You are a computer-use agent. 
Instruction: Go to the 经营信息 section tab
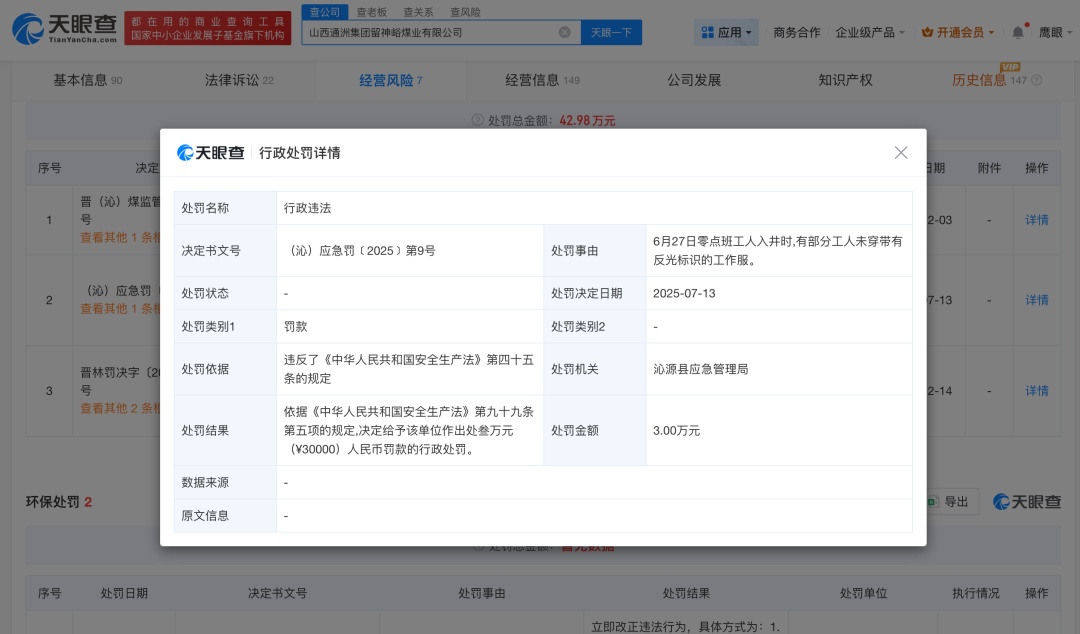pyautogui.click(x=542, y=80)
